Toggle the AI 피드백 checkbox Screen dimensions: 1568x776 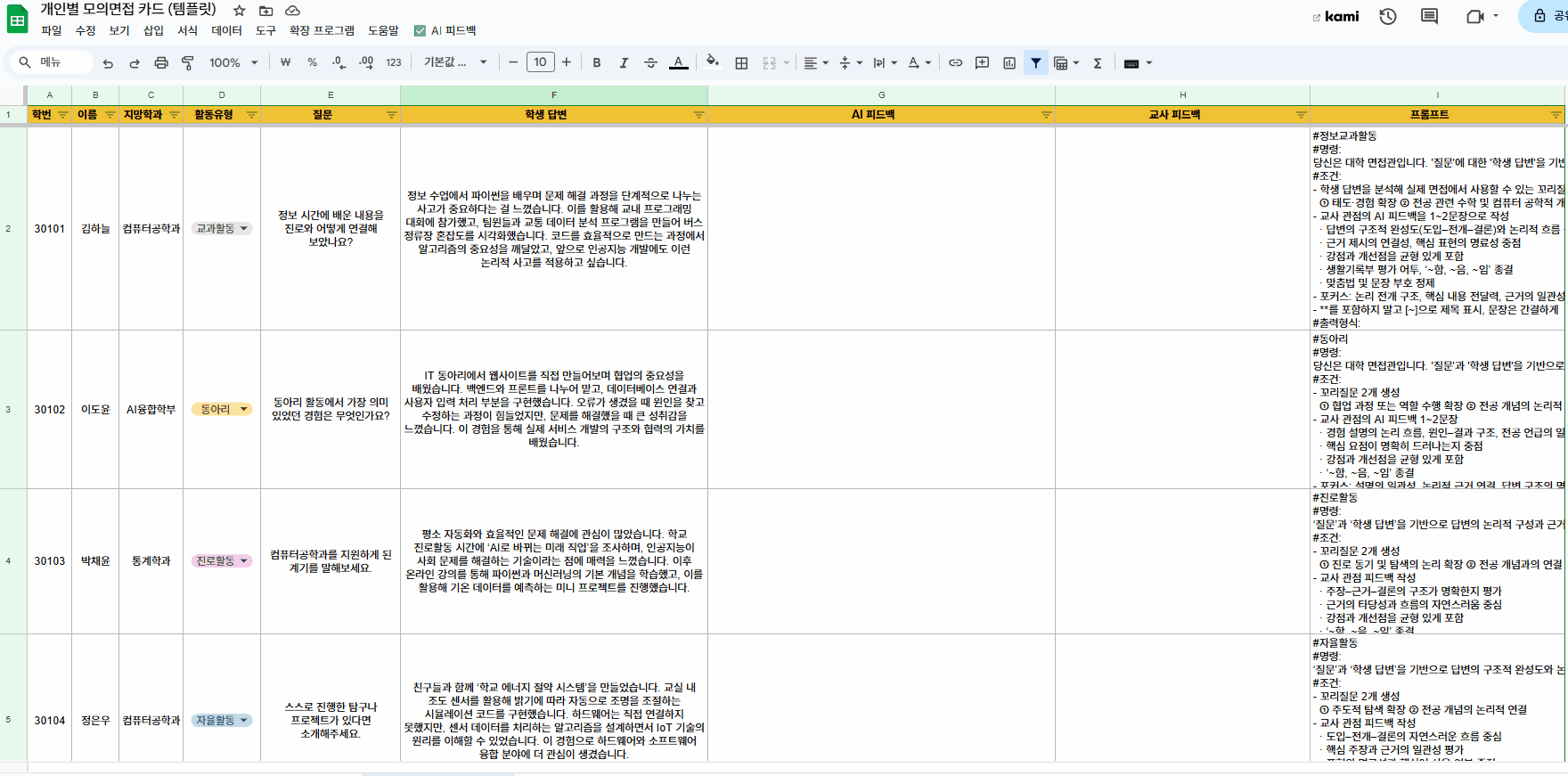[420, 30]
